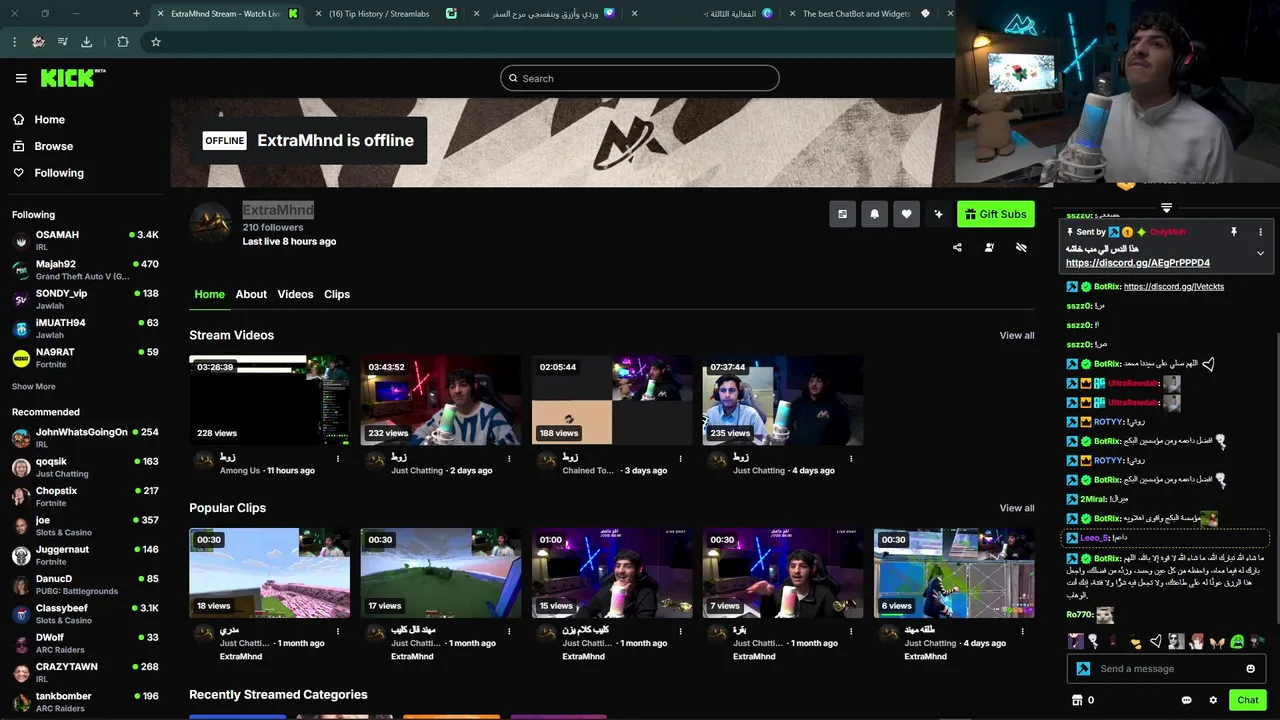The height and width of the screenshot is (720, 1280).
Task: View all Popular Clips
Action: pos(1016,508)
